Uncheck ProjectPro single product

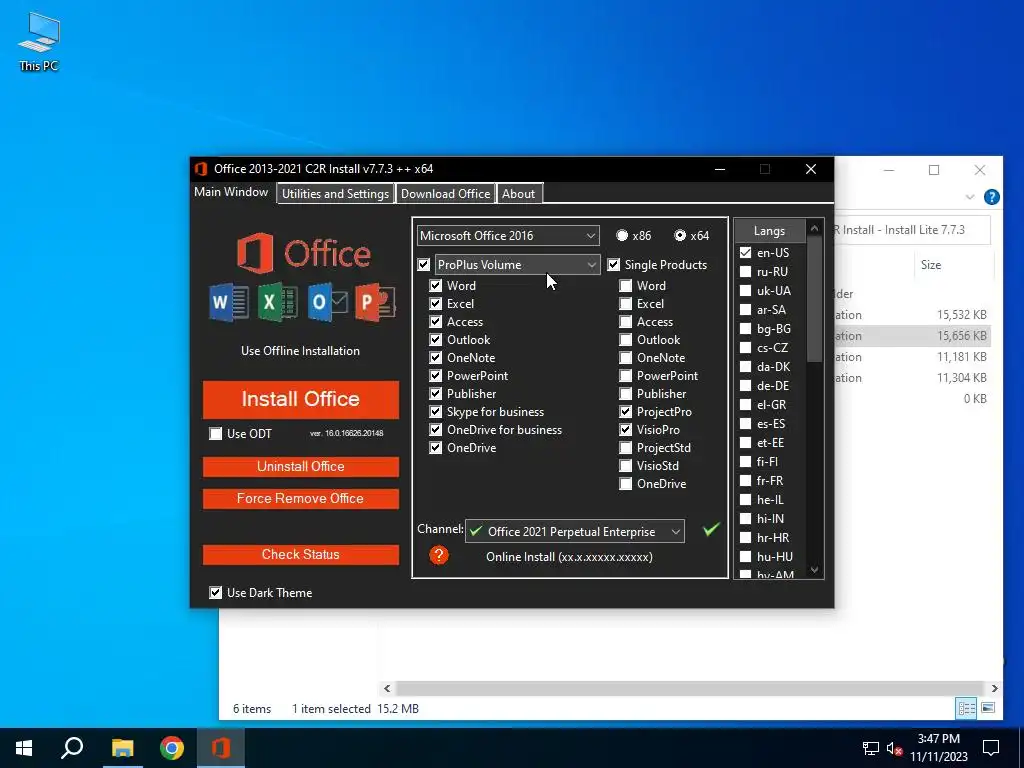(x=626, y=411)
